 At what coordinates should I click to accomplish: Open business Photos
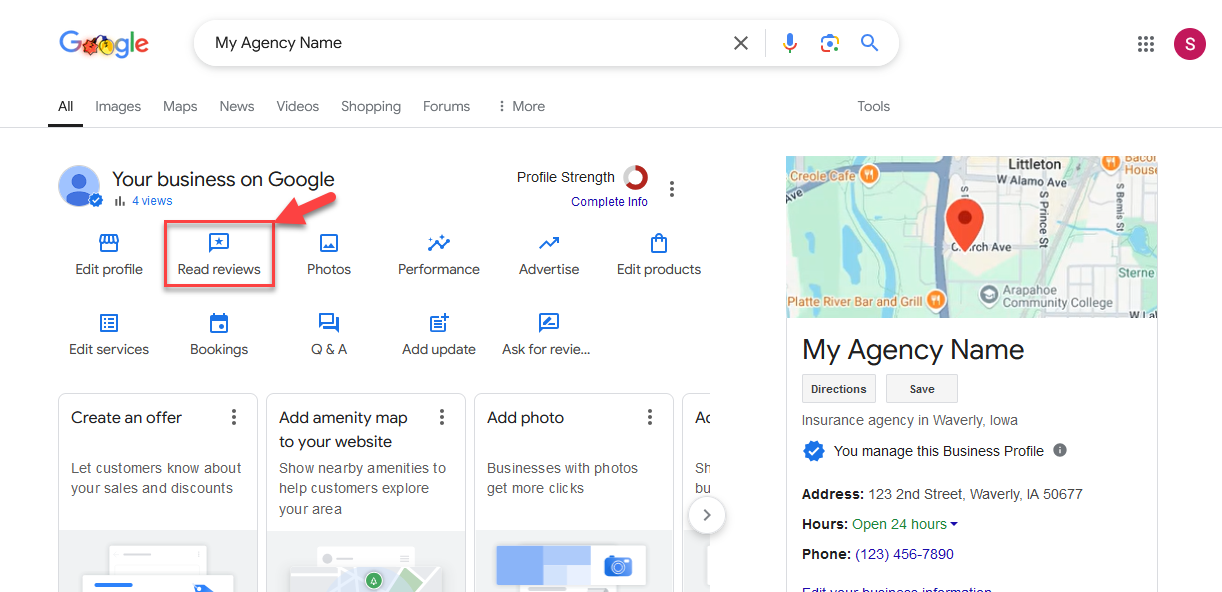pyautogui.click(x=329, y=255)
